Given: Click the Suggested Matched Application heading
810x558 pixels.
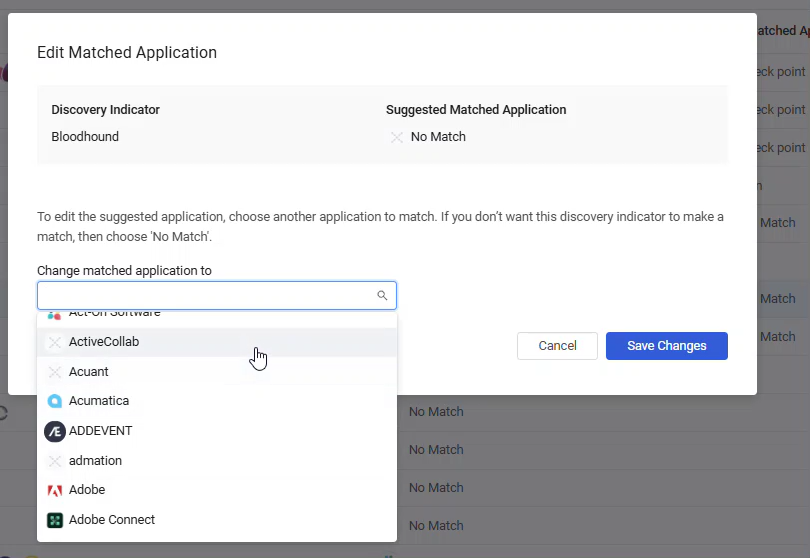Looking at the screenshot, I should click(x=476, y=110).
